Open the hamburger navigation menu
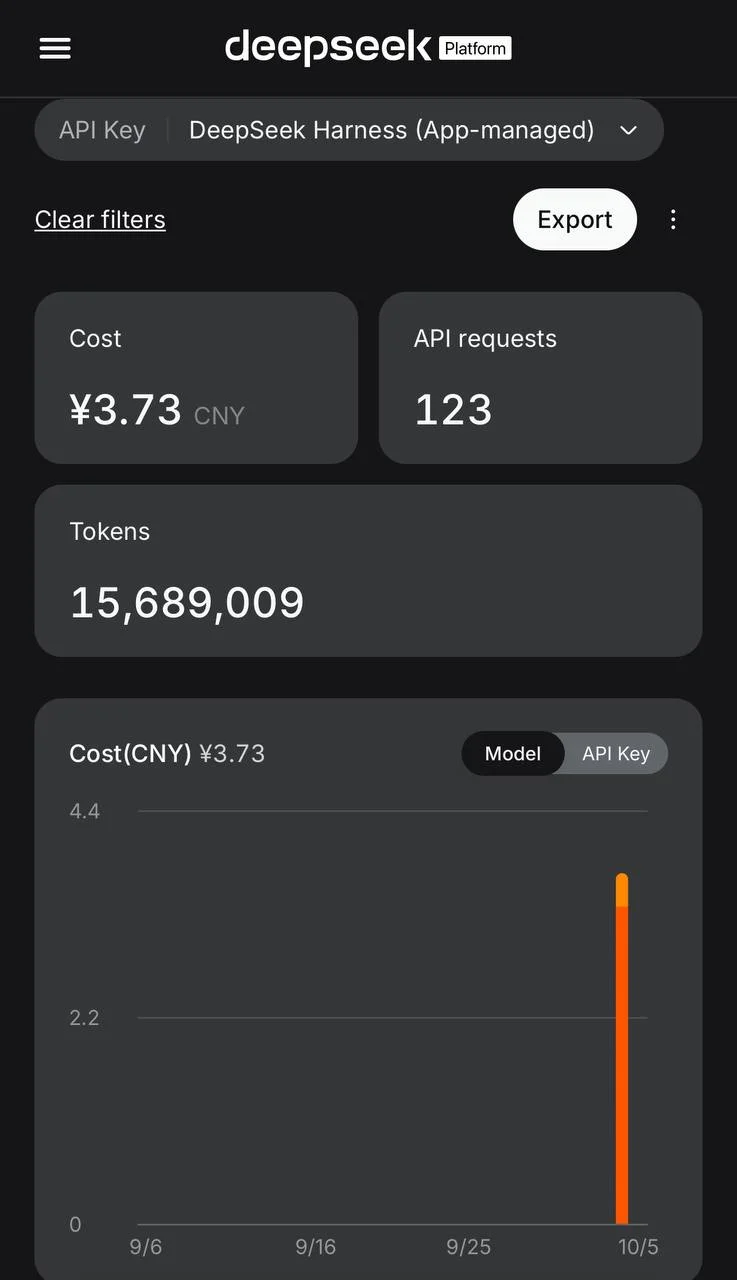The width and height of the screenshot is (737, 1280). pyautogui.click(x=55, y=48)
